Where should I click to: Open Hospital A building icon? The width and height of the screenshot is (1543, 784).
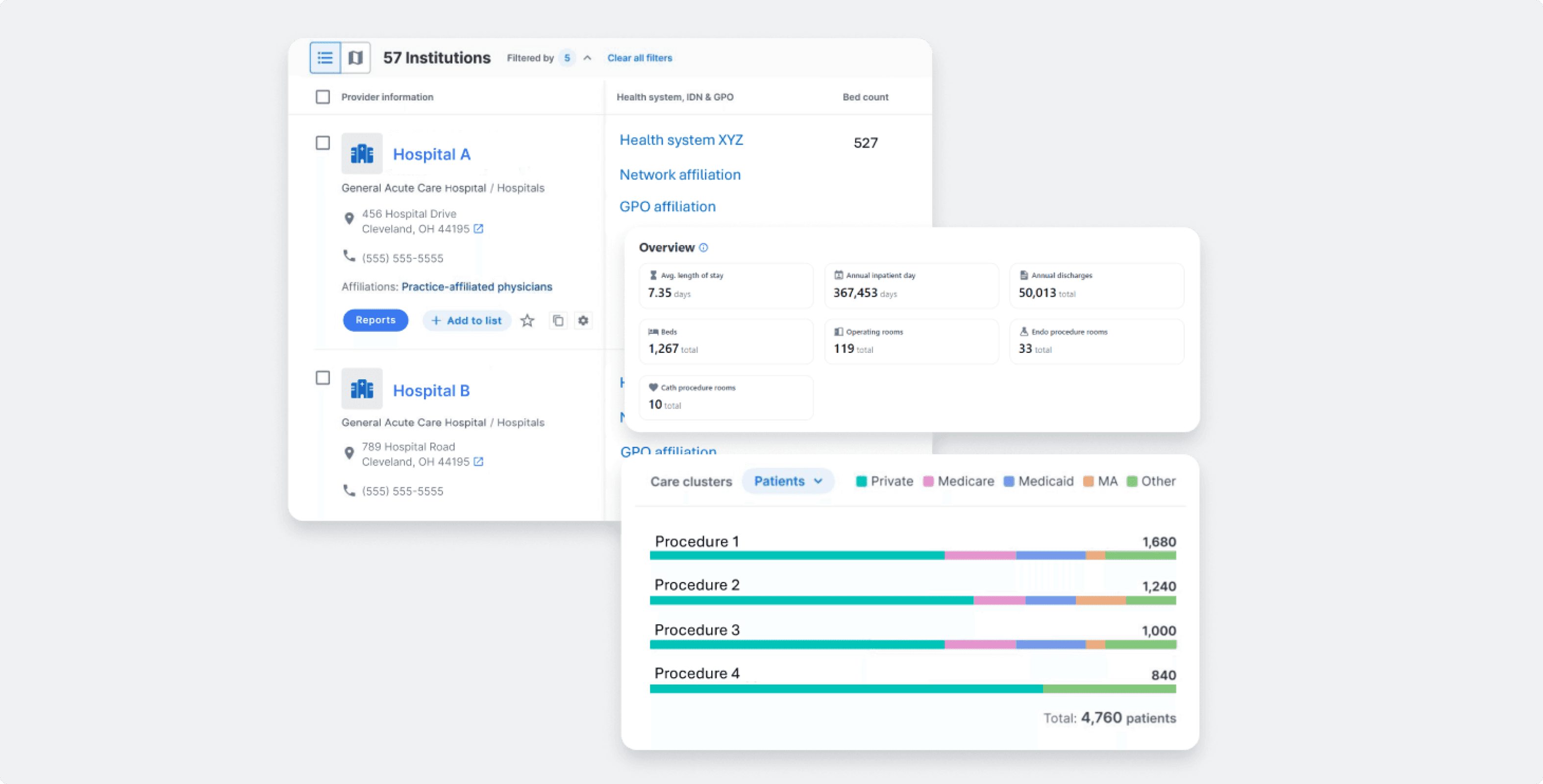(x=362, y=153)
